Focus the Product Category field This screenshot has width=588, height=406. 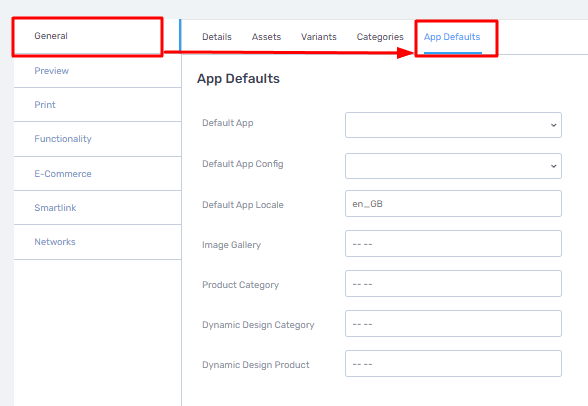(x=453, y=283)
